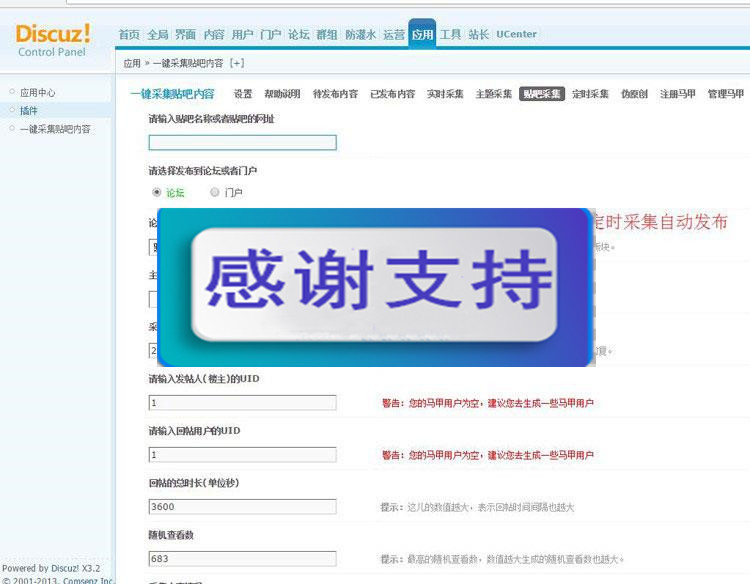Switch to the 首页 top navigation tab
Screen dimensions: 750x584
tap(129, 34)
